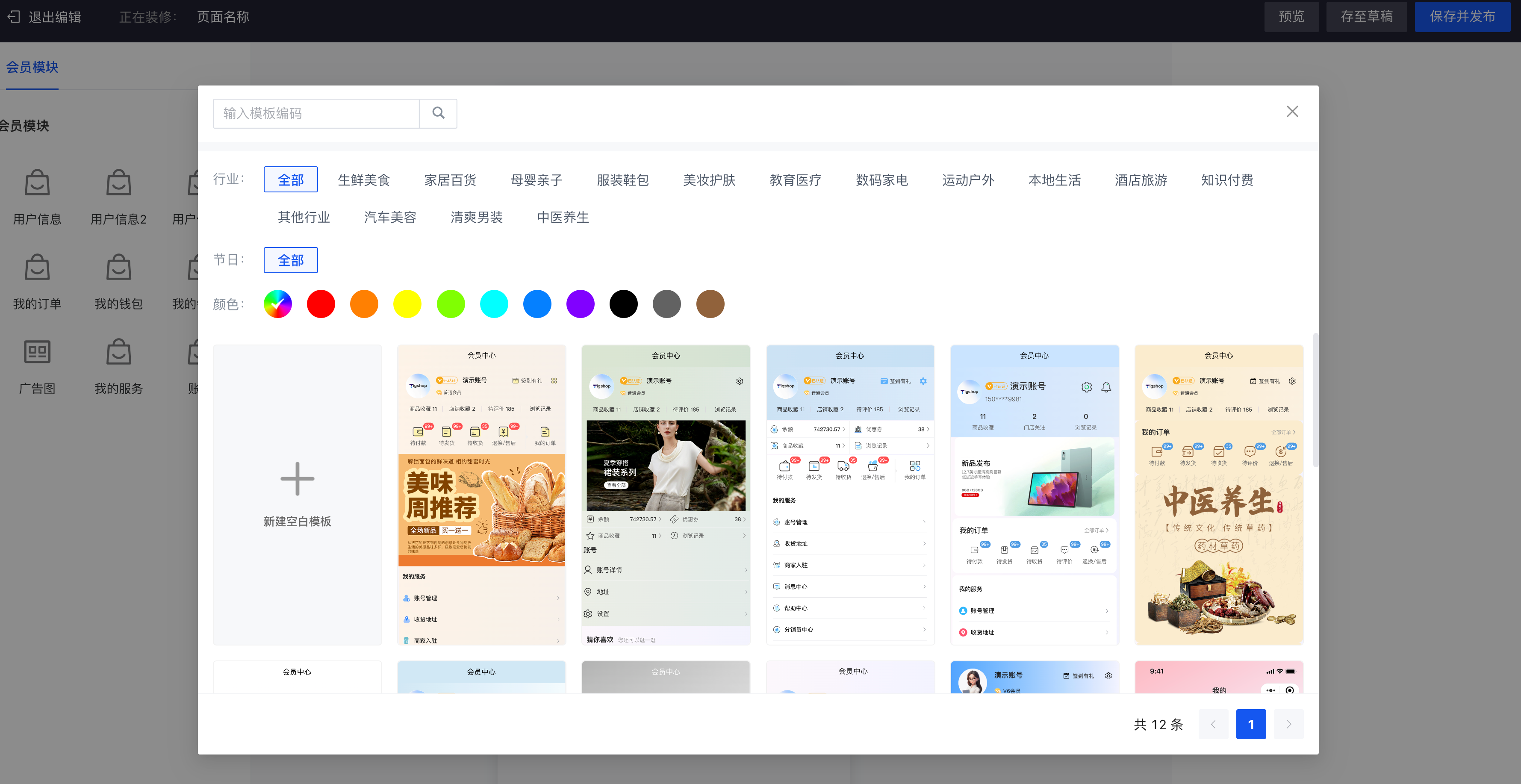Image resolution: width=1521 pixels, height=784 pixels.
Task: Focus the template code search field
Action: 316,113
